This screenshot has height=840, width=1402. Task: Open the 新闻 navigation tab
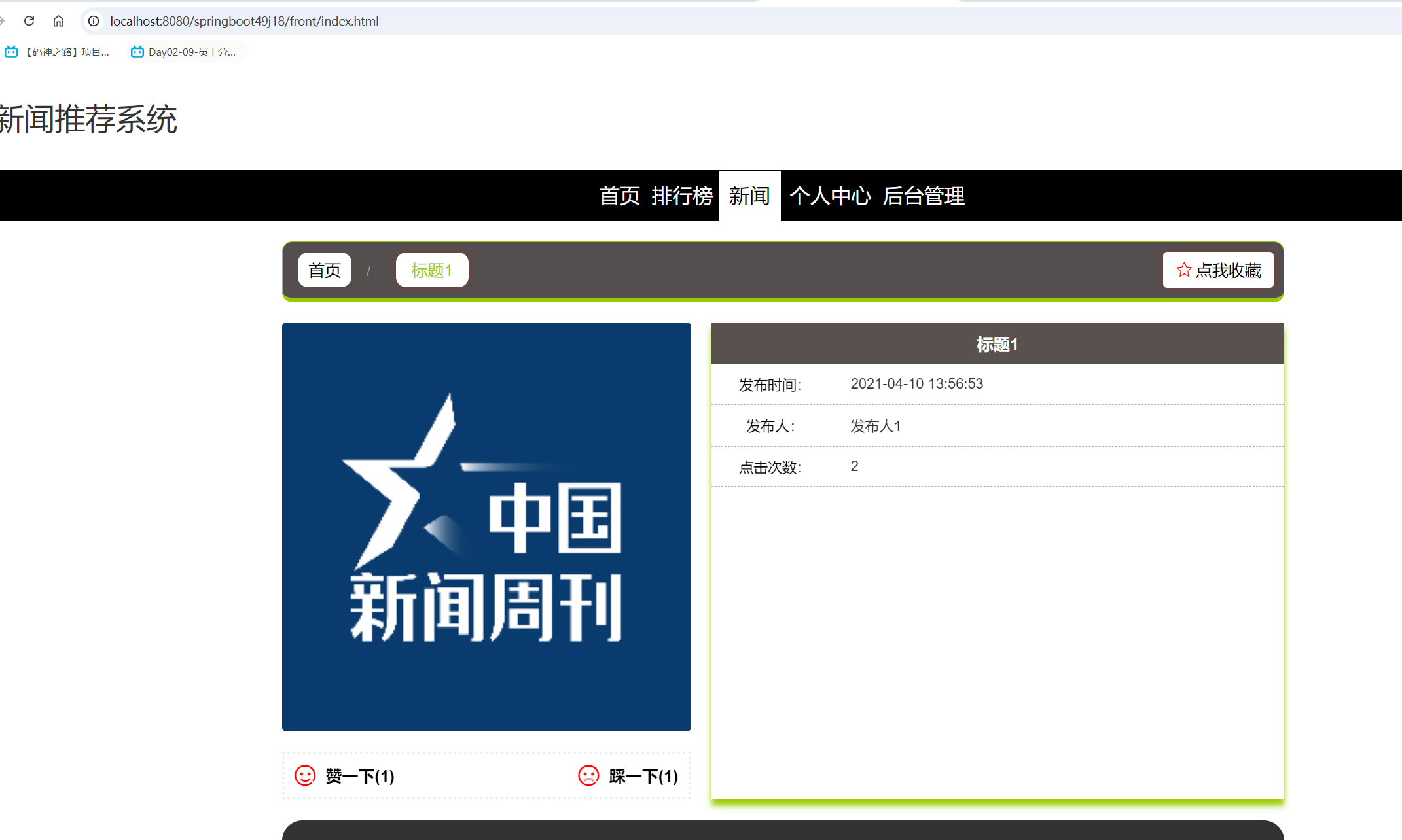pos(749,196)
